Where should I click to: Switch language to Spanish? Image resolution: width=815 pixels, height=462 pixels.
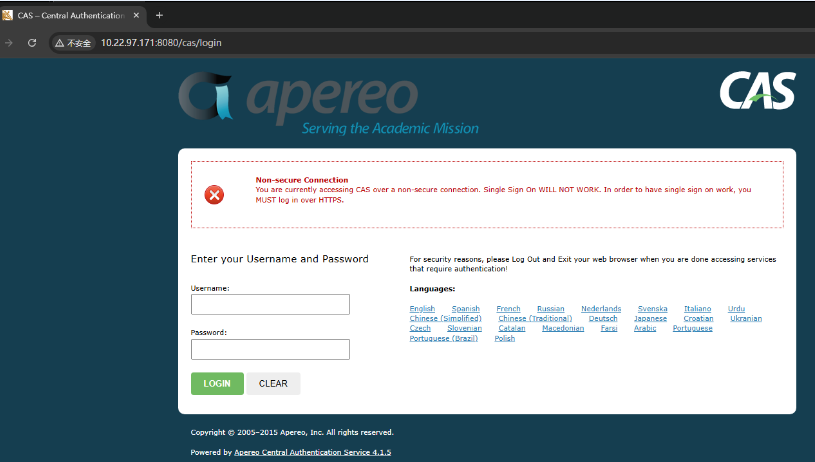pos(466,309)
